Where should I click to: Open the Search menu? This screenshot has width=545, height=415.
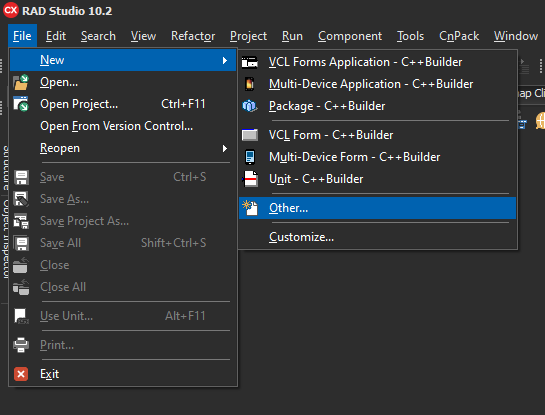click(x=98, y=36)
